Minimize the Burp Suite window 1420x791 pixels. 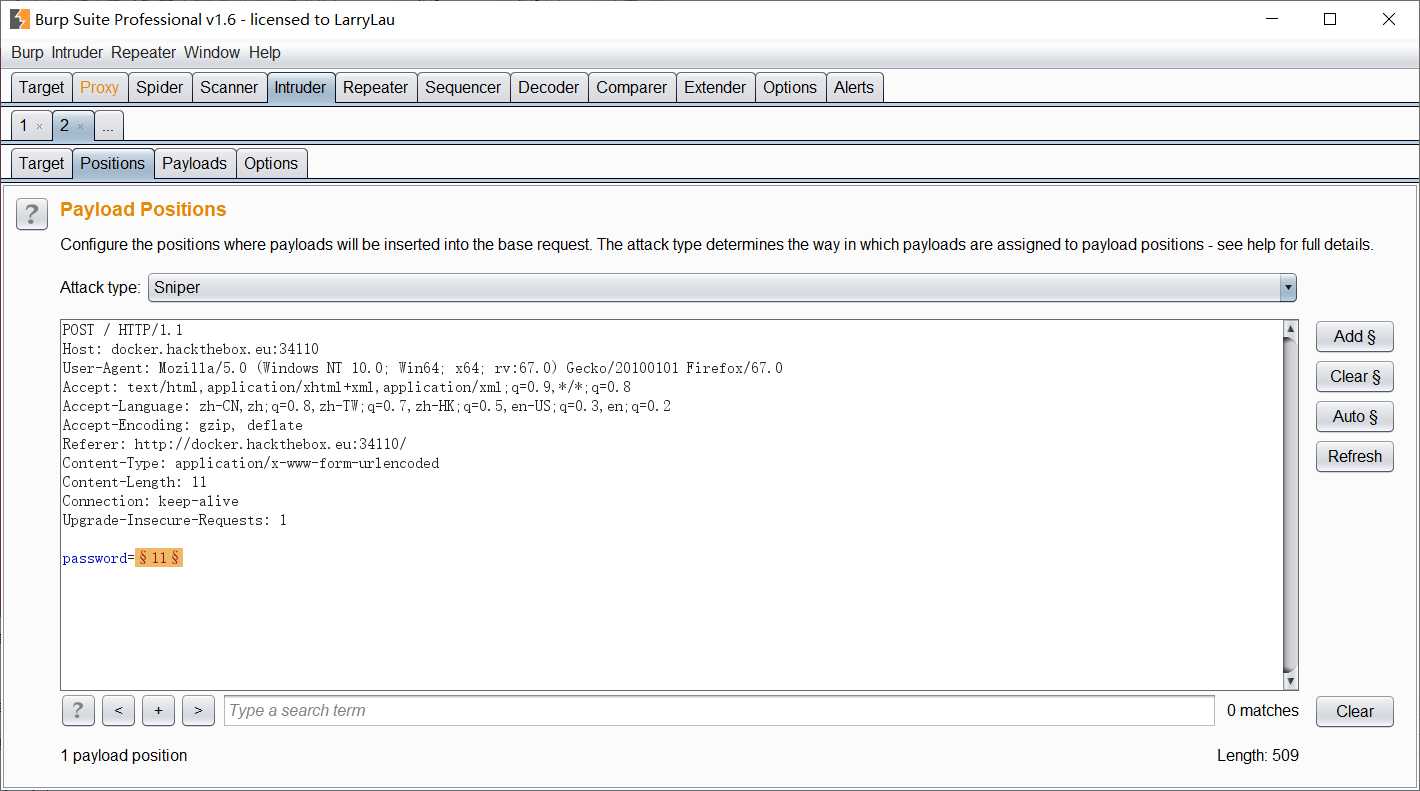[1271, 19]
